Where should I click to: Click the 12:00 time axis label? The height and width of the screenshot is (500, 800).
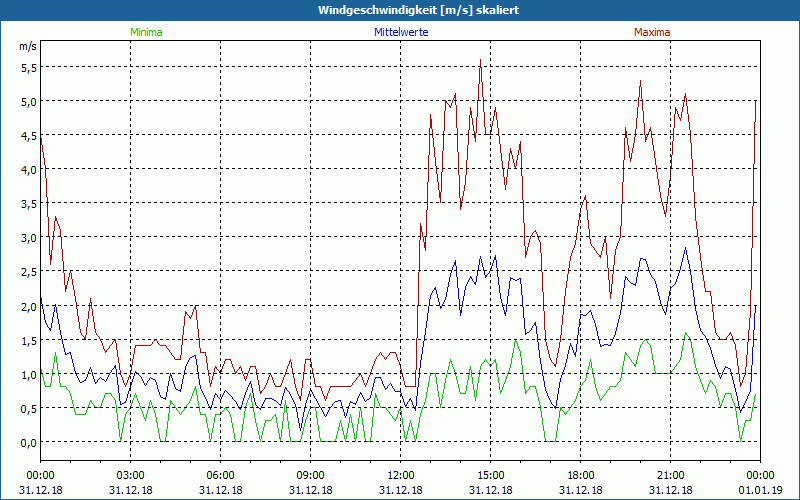pos(401,475)
